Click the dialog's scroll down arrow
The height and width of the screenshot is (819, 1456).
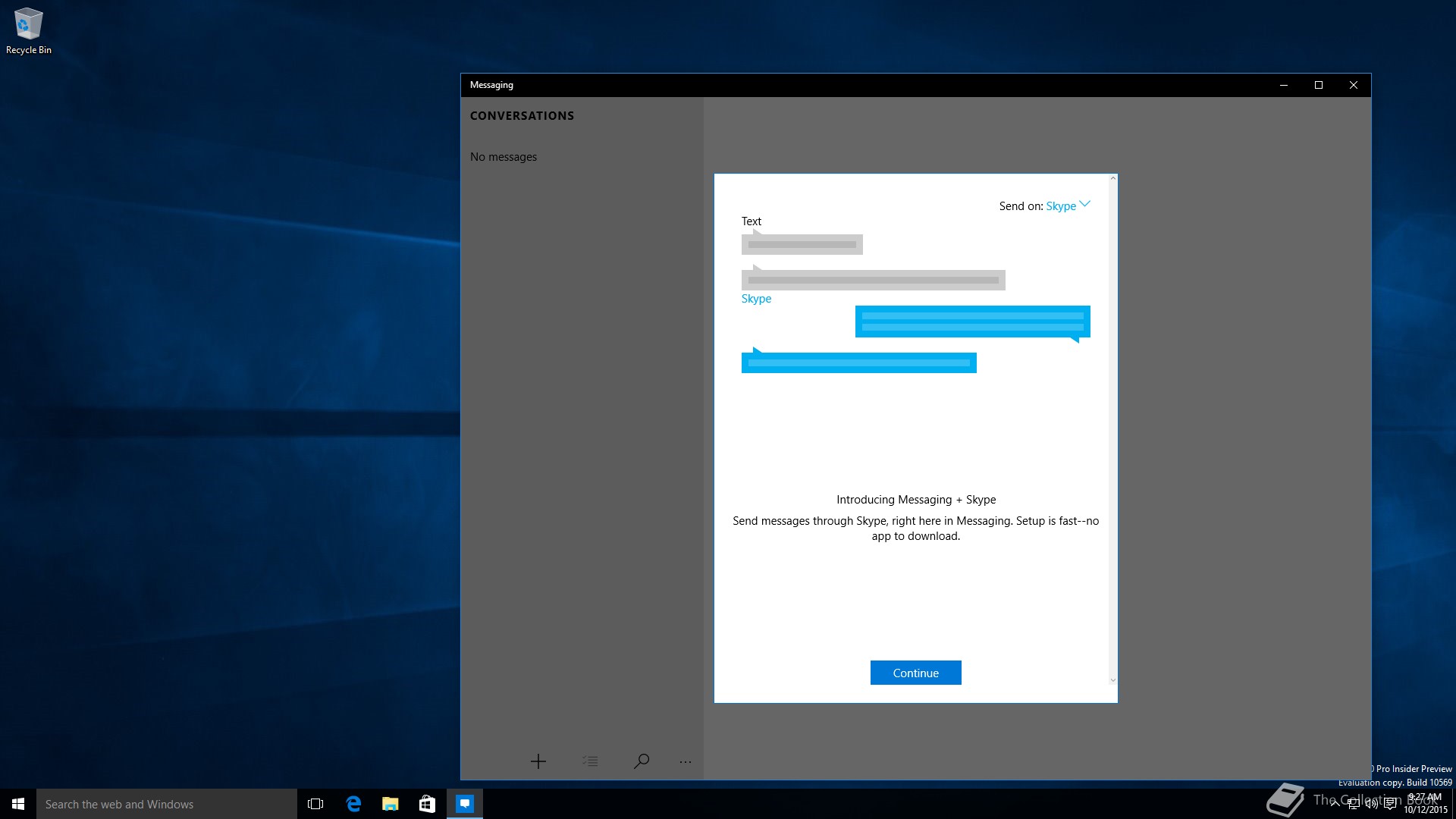coord(1112,680)
